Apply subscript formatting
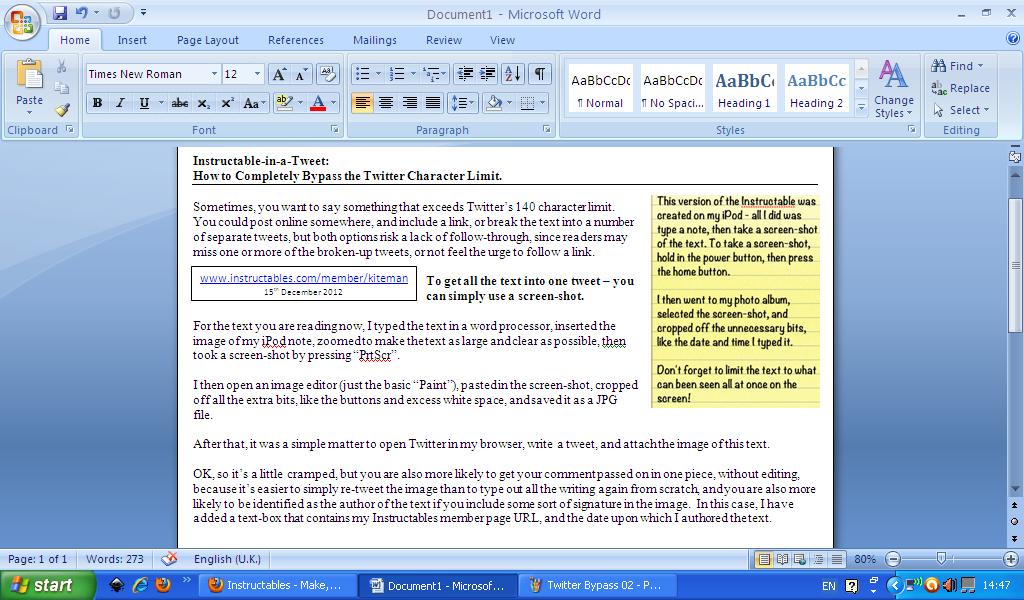This screenshot has width=1024, height=600. click(204, 103)
